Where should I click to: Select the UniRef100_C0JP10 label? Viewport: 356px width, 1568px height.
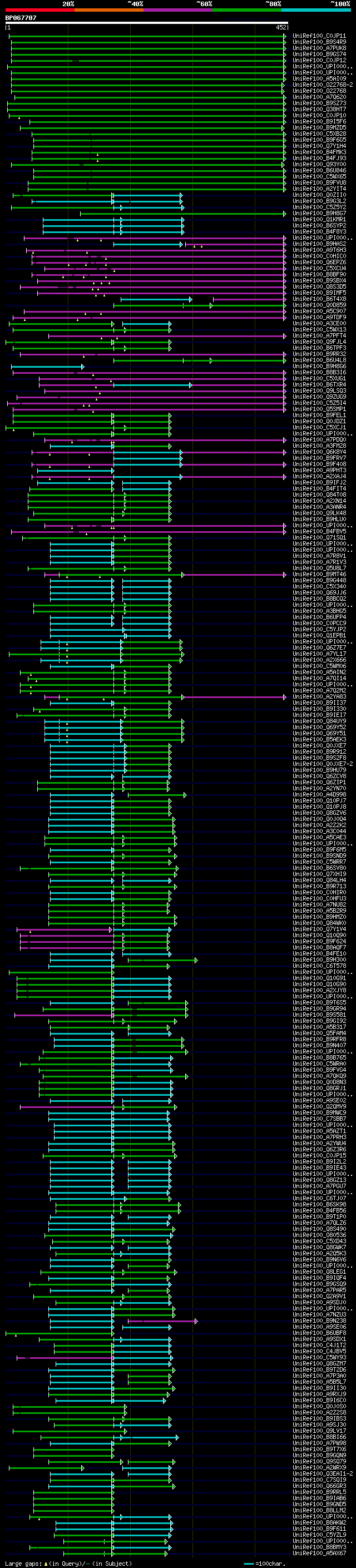(319, 116)
